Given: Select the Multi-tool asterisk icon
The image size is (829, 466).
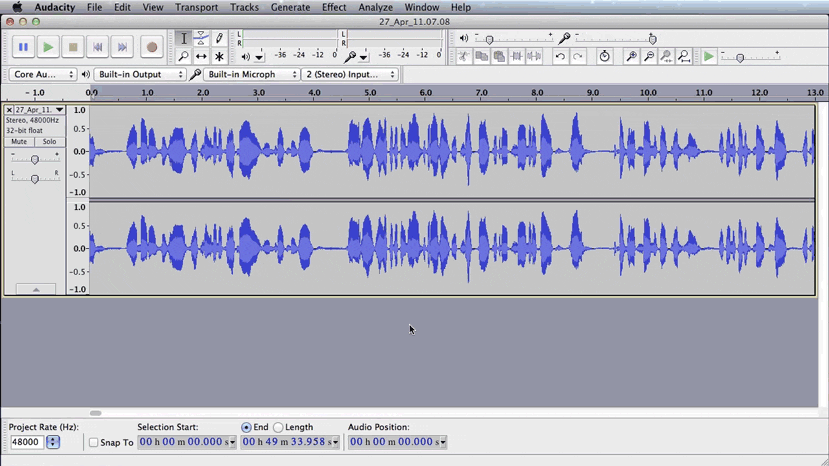Looking at the screenshot, I should point(219,57).
